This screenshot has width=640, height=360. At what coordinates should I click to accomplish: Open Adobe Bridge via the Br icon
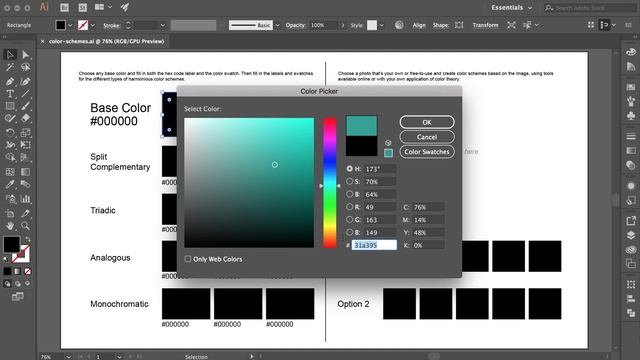click(64, 7)
